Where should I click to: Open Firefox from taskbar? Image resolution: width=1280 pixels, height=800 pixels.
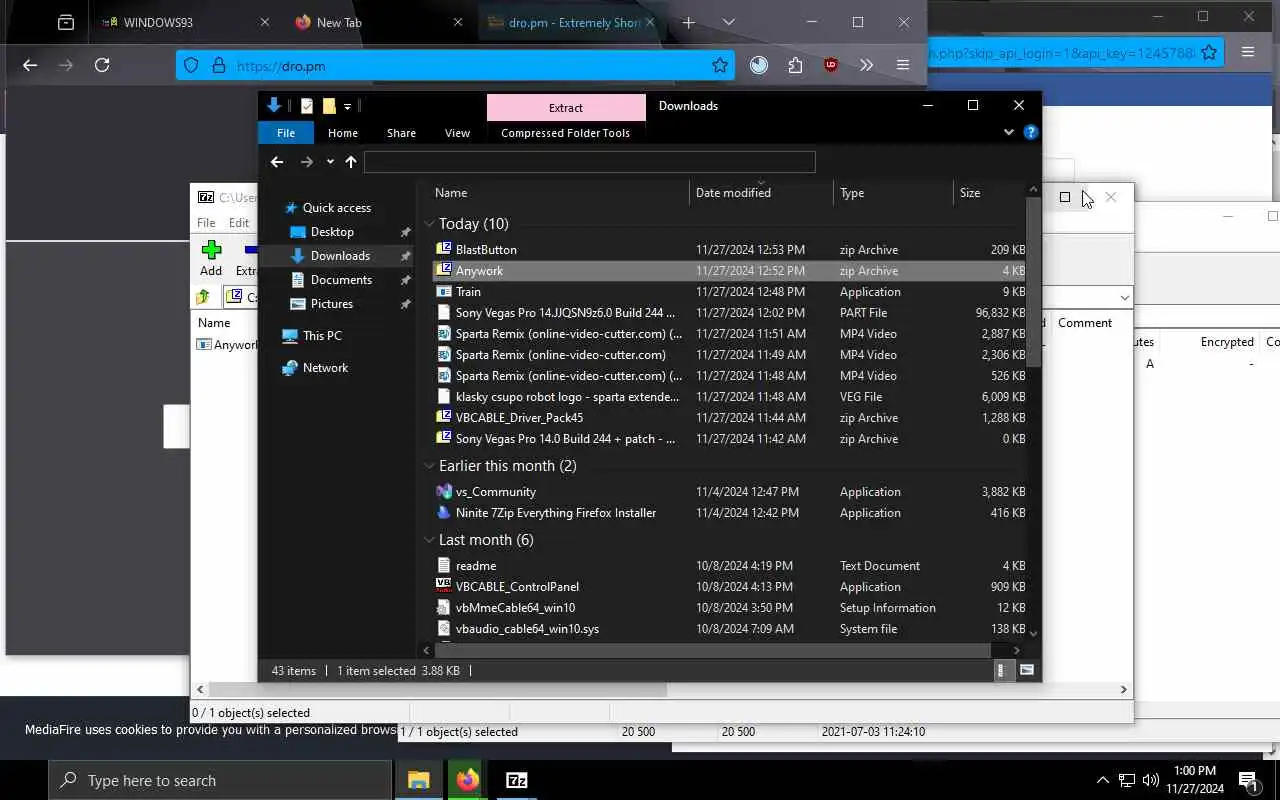click(x=467, y=780)
